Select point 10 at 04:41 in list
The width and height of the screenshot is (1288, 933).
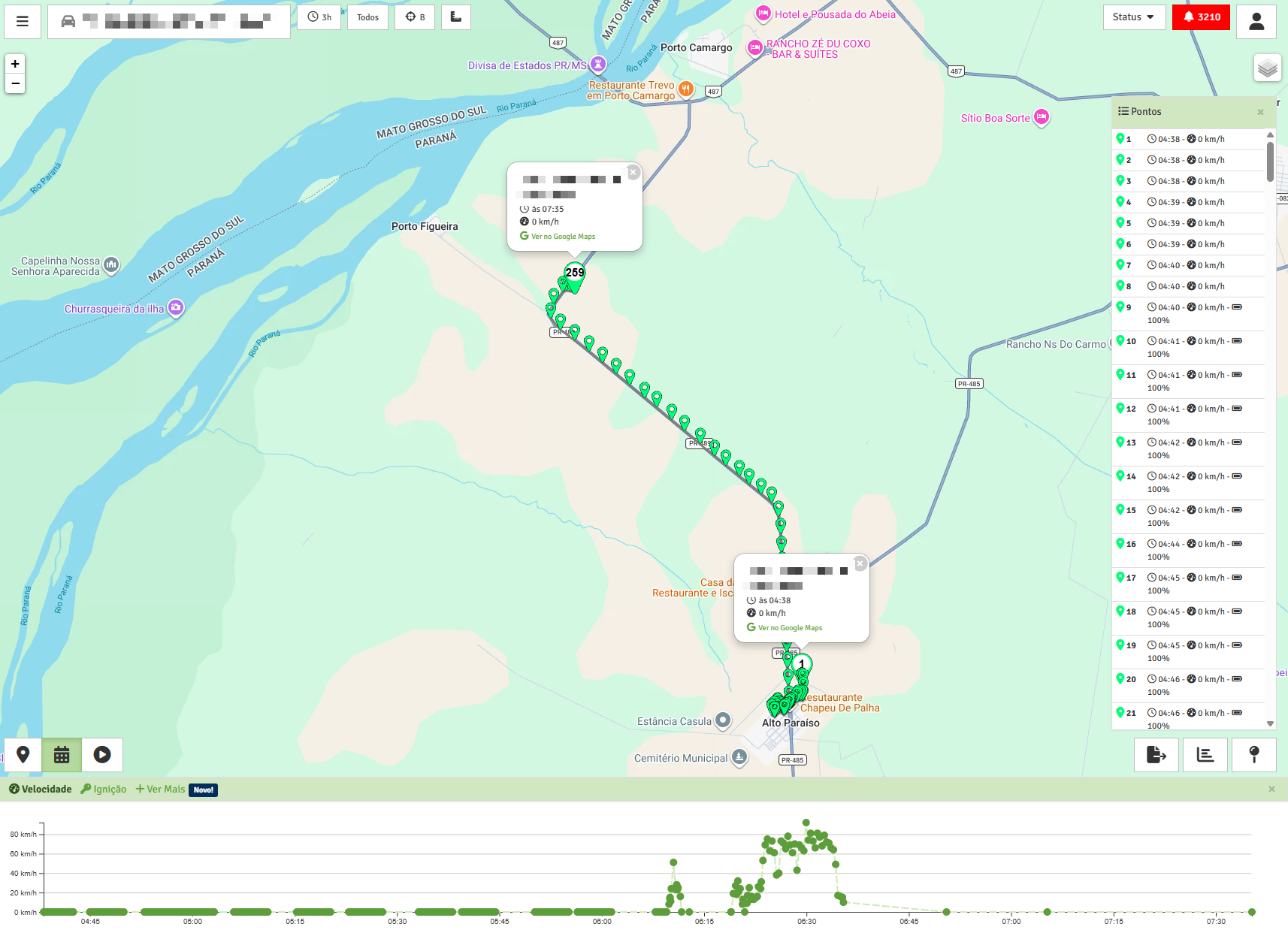pos(1188,347)
